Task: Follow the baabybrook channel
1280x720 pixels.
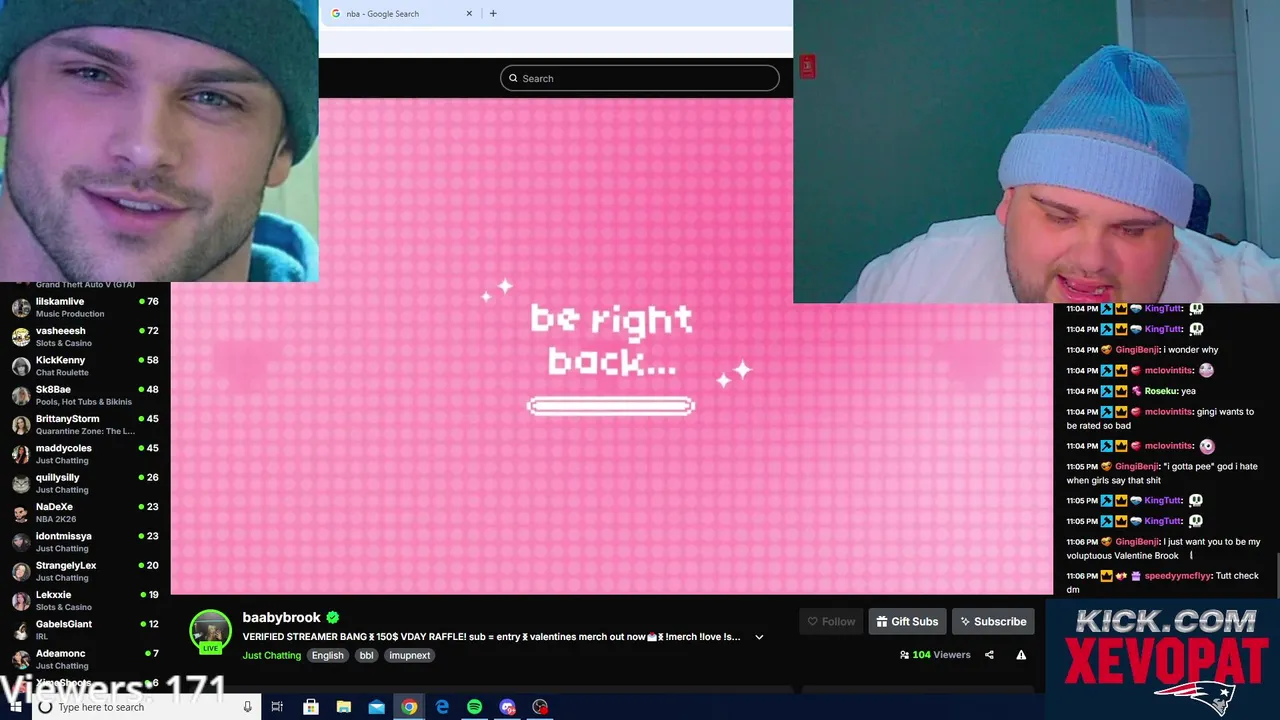Action: [x=832, y=622]
